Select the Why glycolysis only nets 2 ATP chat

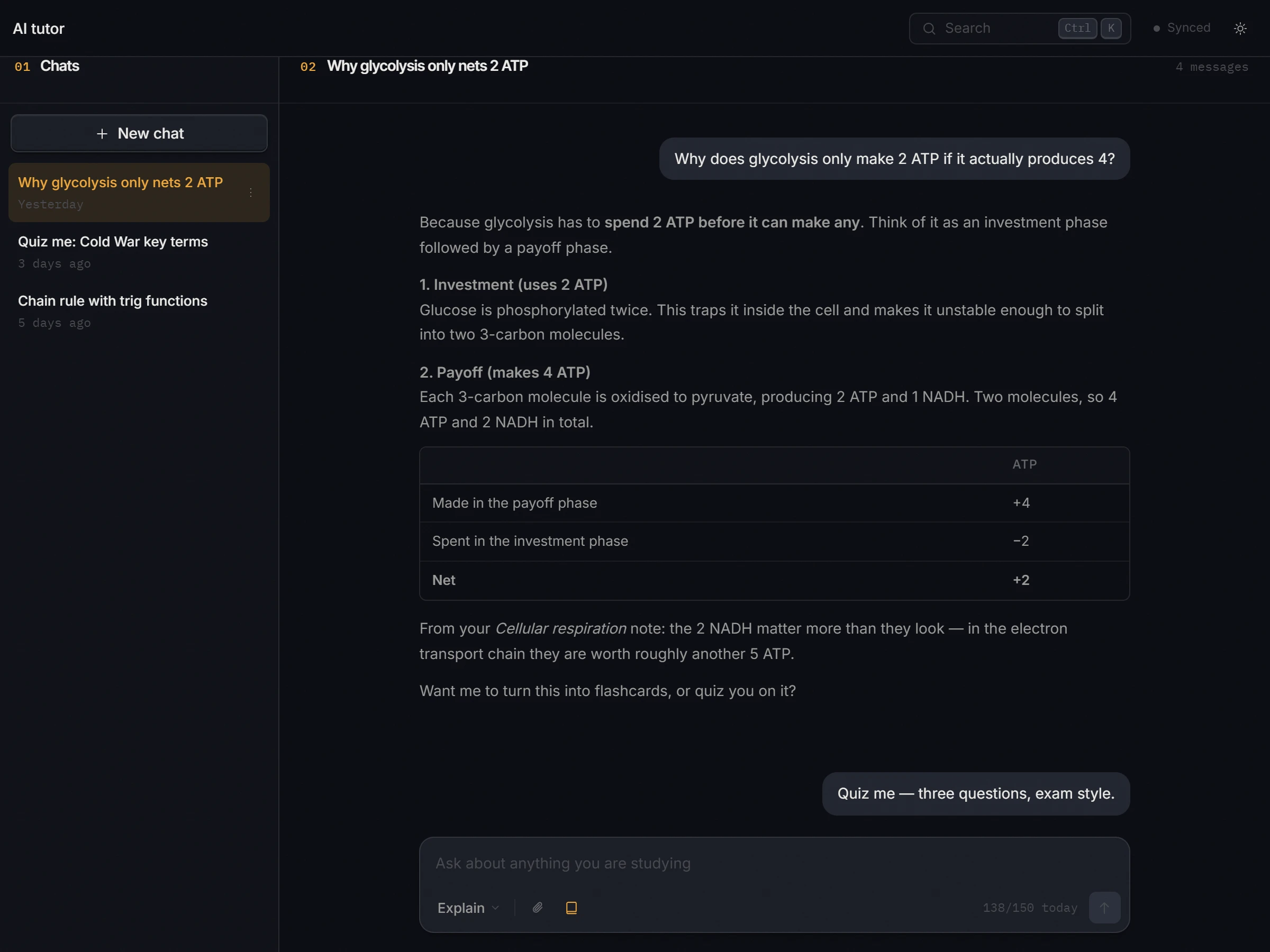click(139, 192)
